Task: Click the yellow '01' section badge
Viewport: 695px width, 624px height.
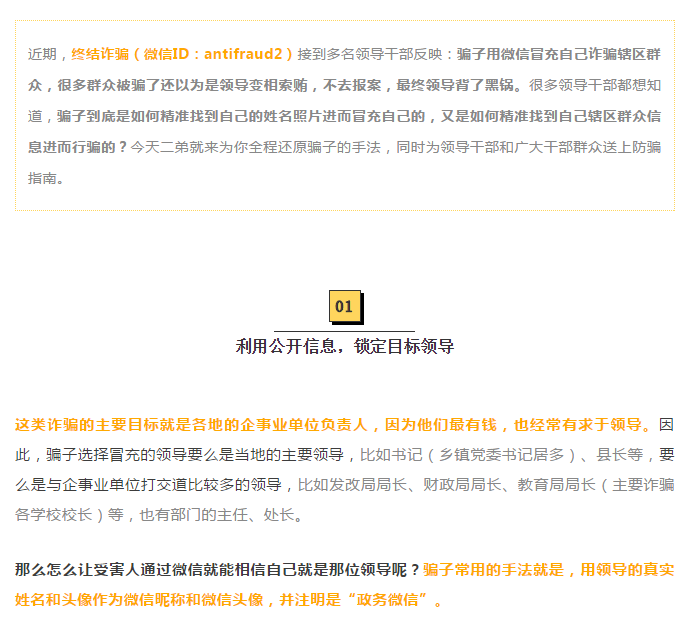Action: point(344,306)
